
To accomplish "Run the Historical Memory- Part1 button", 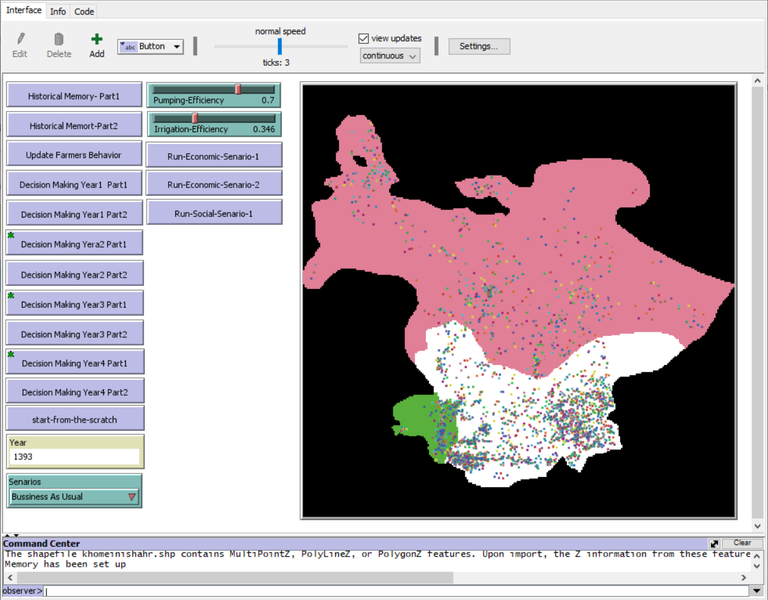I will click(x=74, y=96).
